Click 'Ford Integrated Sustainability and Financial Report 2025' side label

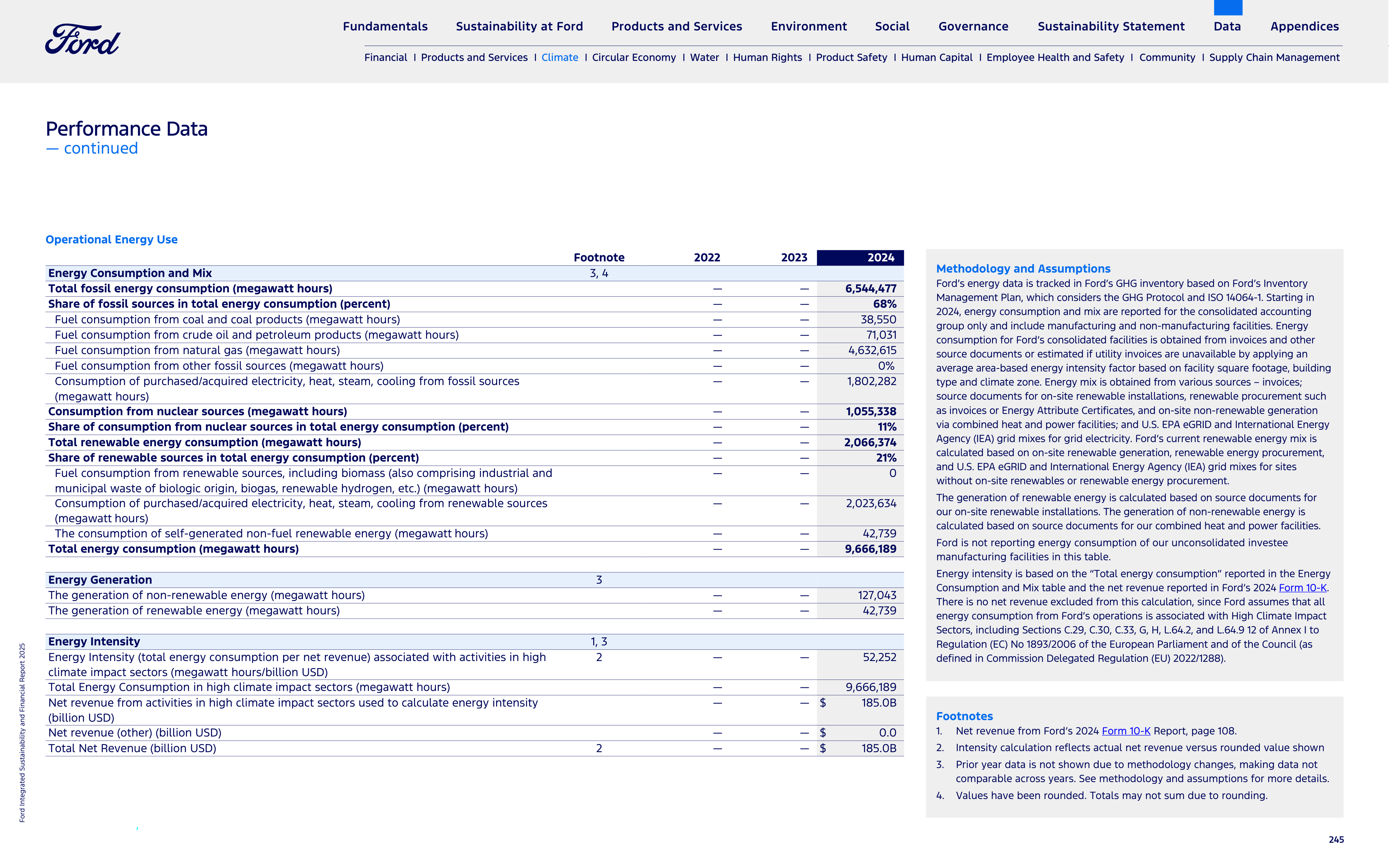click(x=22, y=733)
